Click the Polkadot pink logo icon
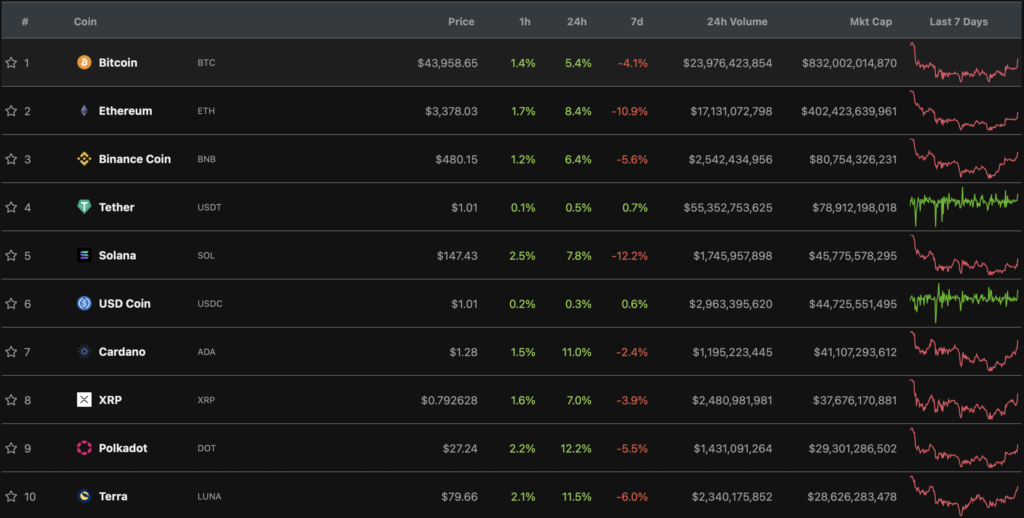Screen dimensions: 1024x518 click(x=84, y=448)
